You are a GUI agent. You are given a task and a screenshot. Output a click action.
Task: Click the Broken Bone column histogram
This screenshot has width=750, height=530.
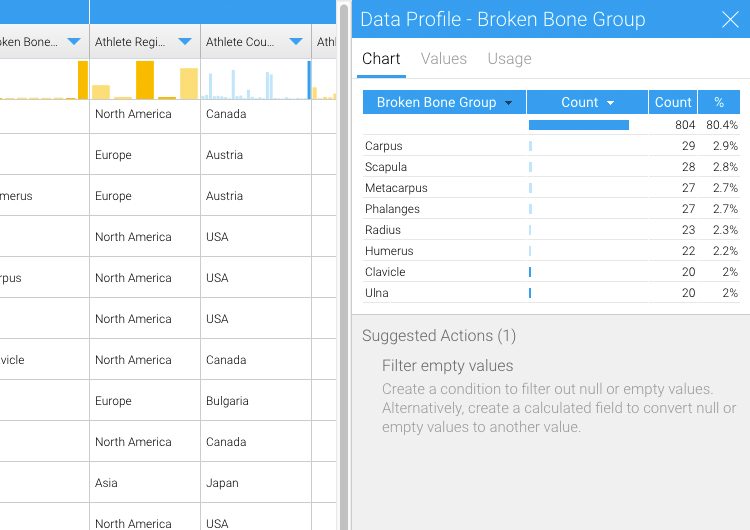(44, 79)
